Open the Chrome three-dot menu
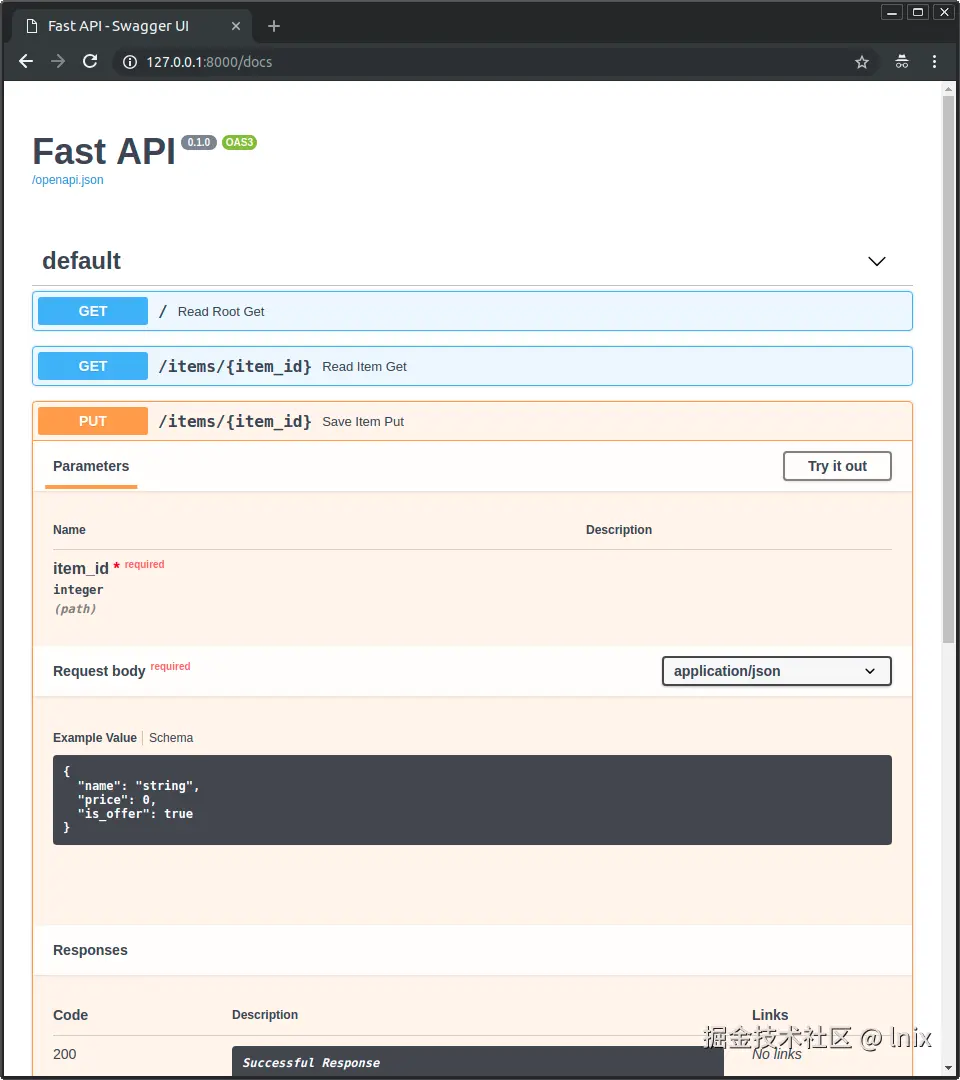The image size is (960, 1080). pos(934,61)
